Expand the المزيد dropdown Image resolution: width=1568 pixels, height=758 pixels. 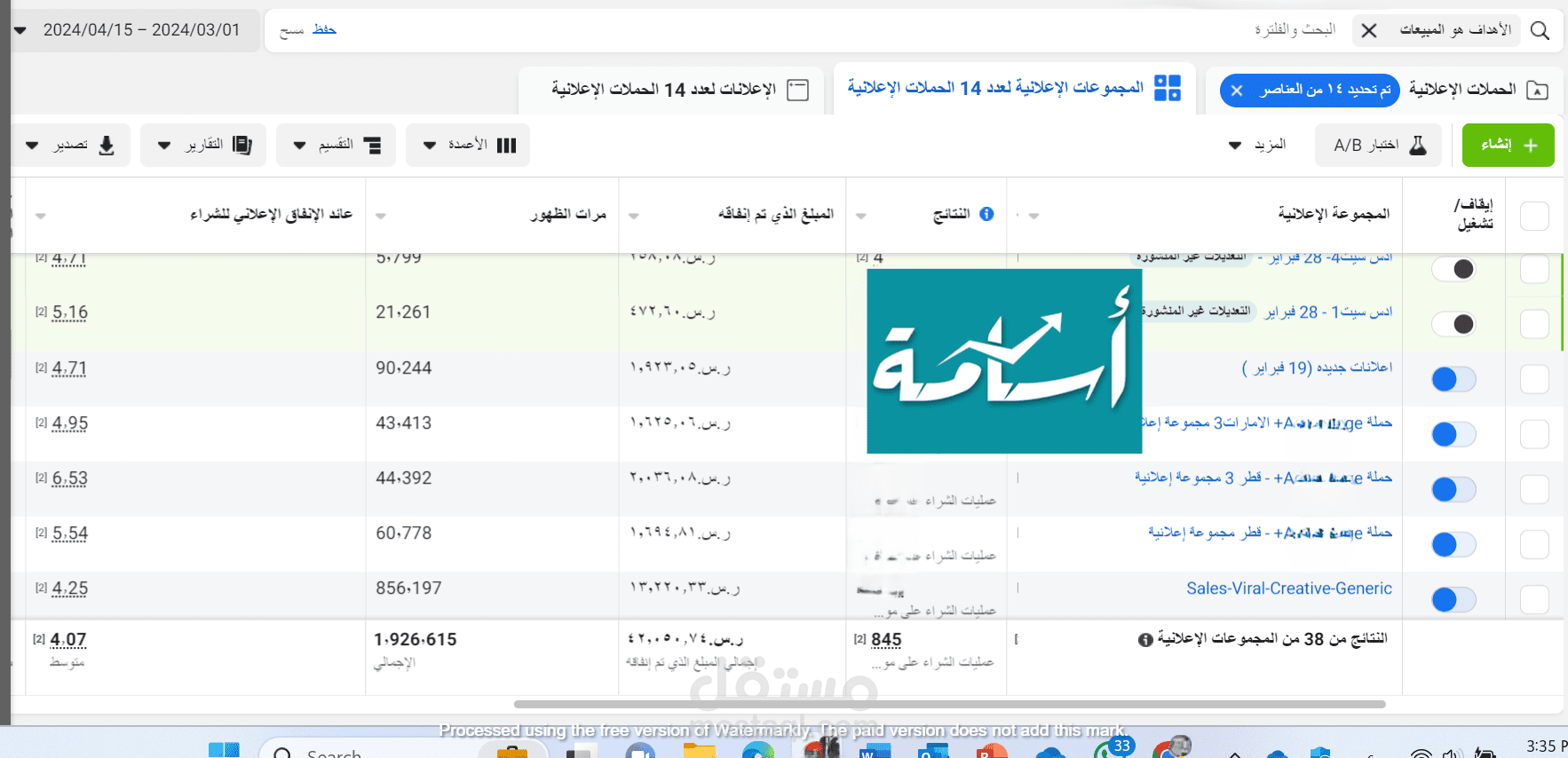1256,145
